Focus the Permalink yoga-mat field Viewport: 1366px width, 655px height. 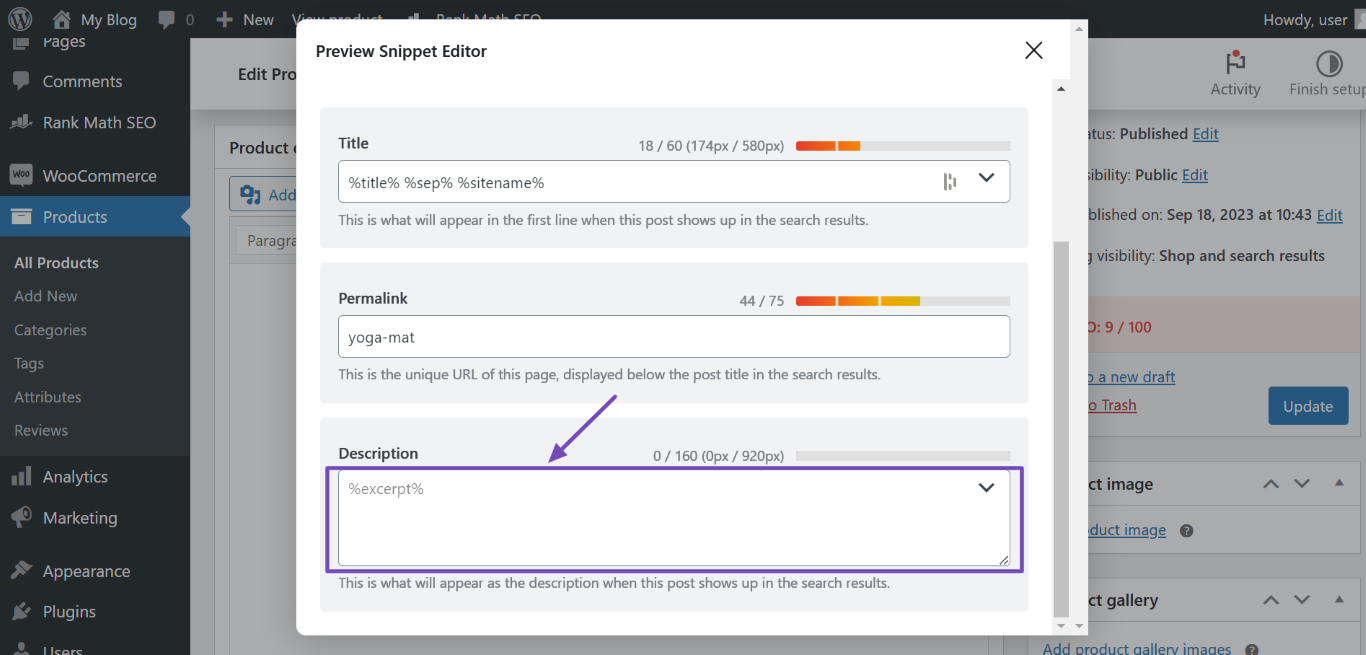coord(674,337)
